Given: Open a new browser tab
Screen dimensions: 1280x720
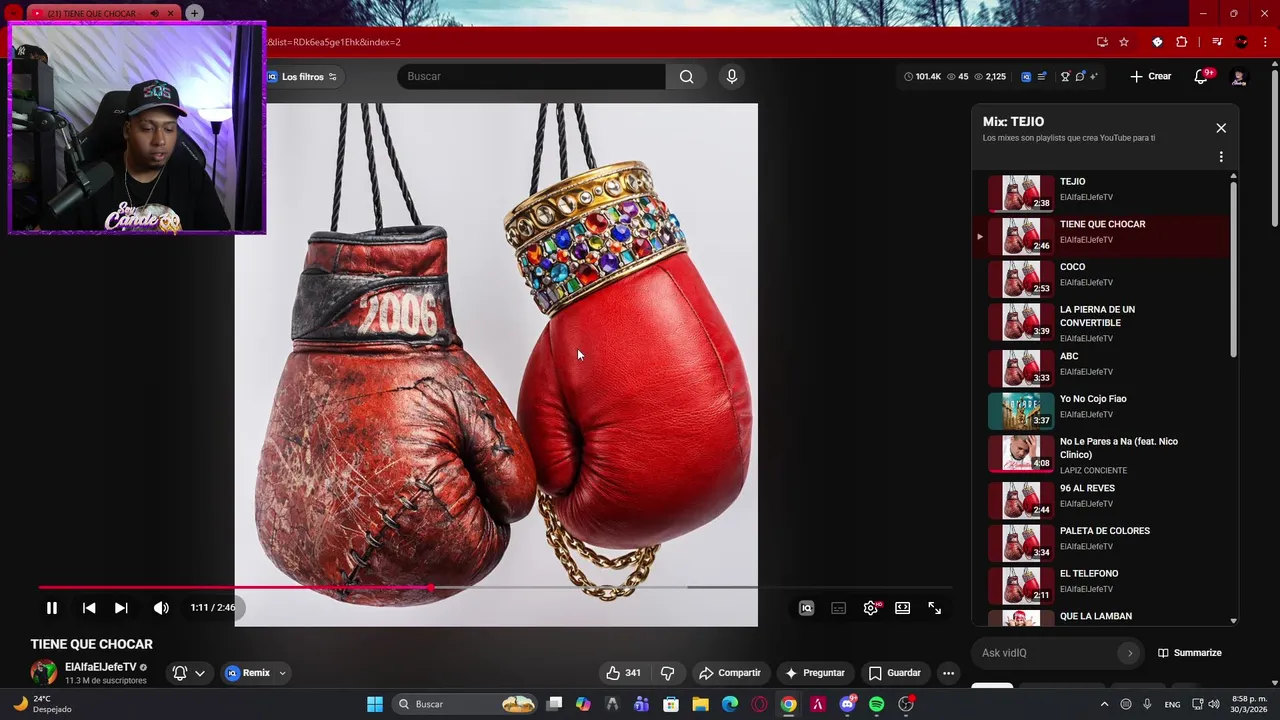Looking at the screenshot, I should [x=194, y=13].
